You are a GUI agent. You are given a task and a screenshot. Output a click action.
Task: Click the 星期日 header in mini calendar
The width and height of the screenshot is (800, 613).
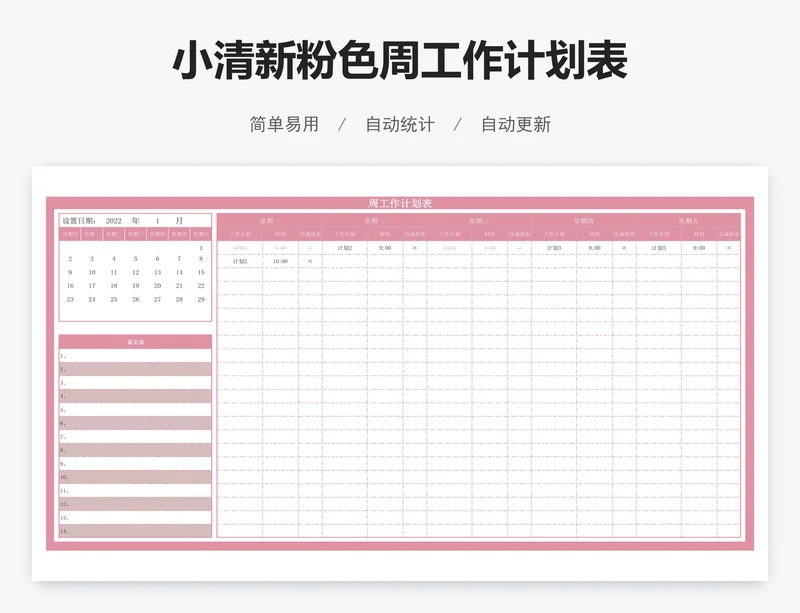pos(70,234)
